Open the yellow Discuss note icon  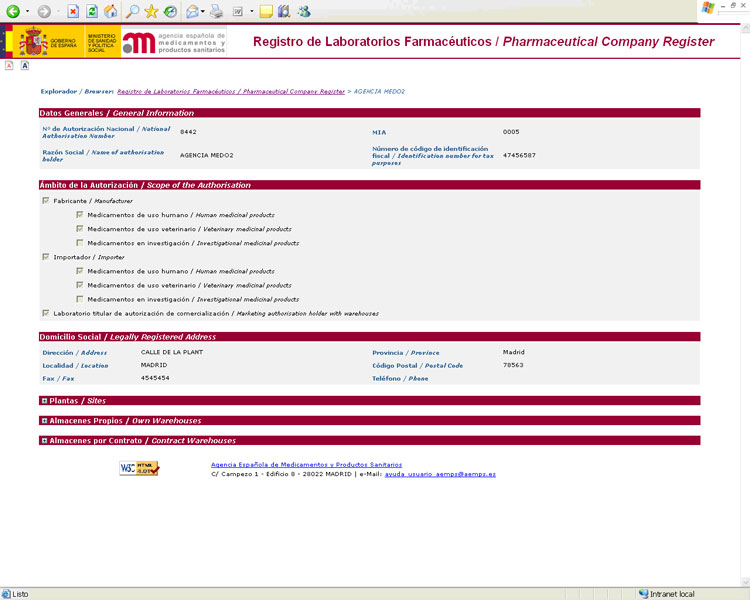coord(266,11)
